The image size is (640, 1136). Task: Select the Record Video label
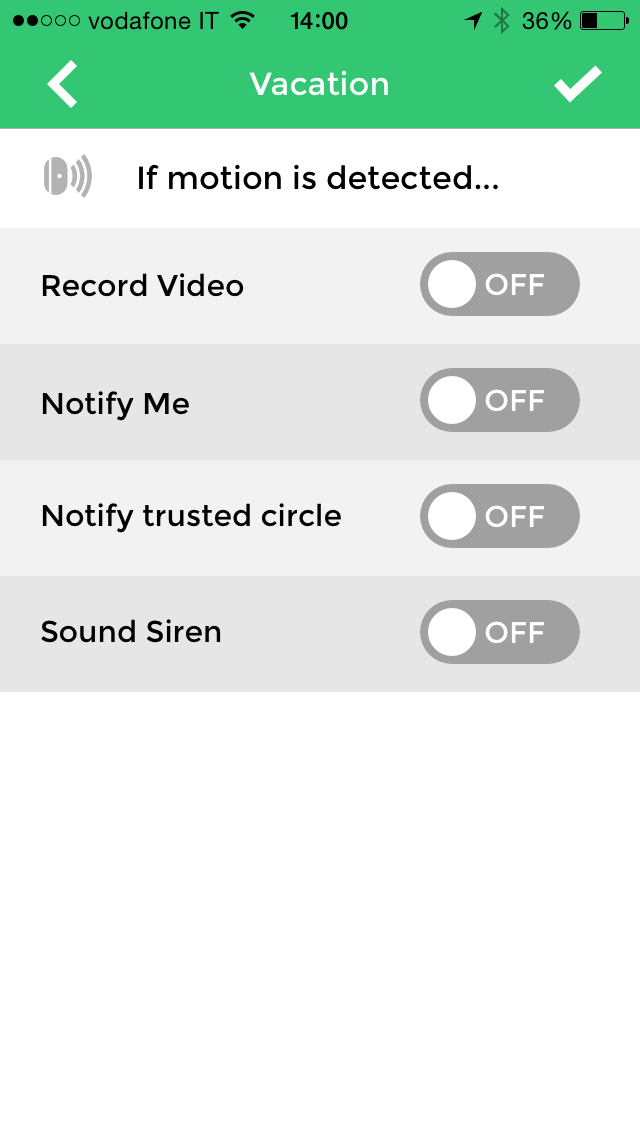click(142, 286)
